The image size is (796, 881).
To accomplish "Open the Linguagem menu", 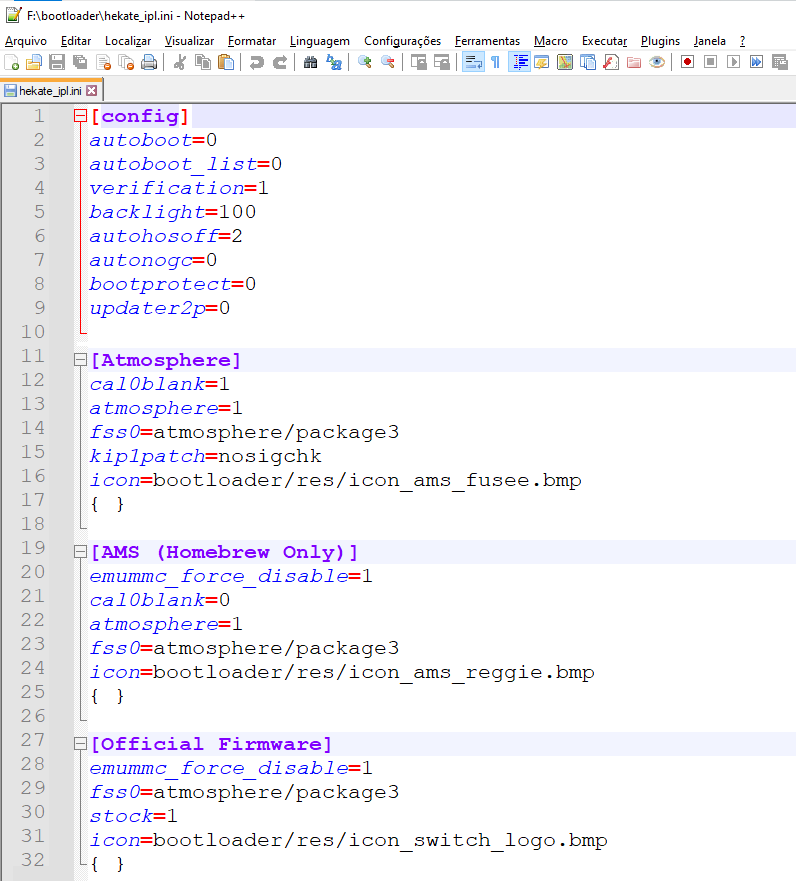I will [320, 41].
